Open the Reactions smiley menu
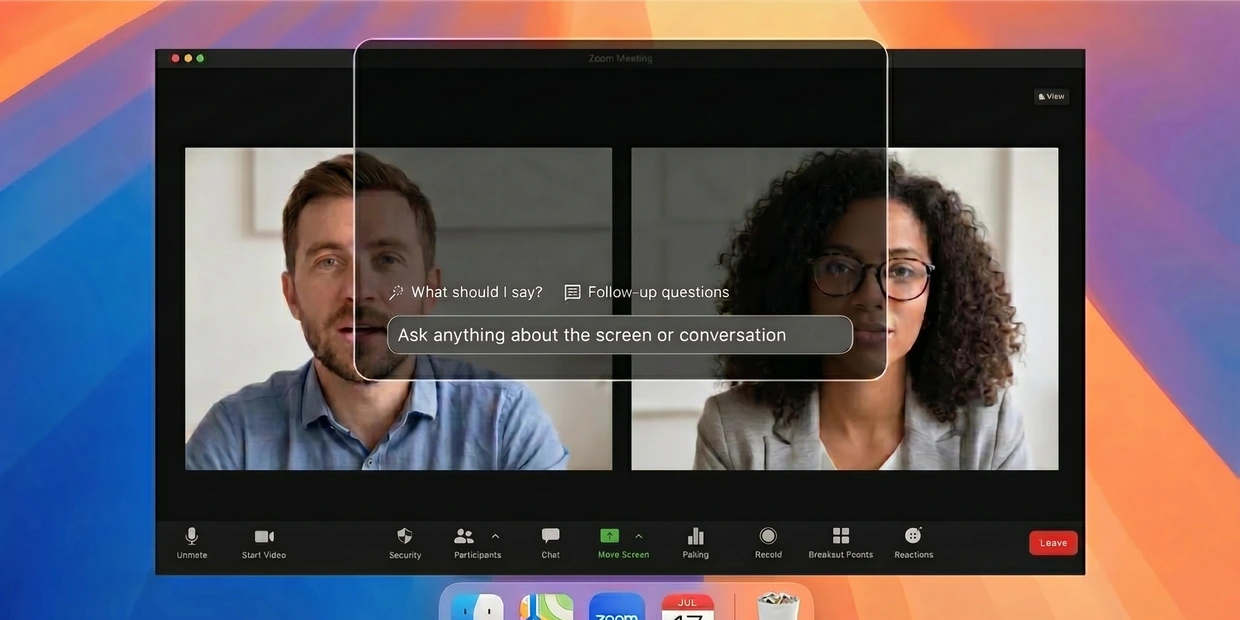This screenshot has height=620, width=1240. (x=913, y=543)
